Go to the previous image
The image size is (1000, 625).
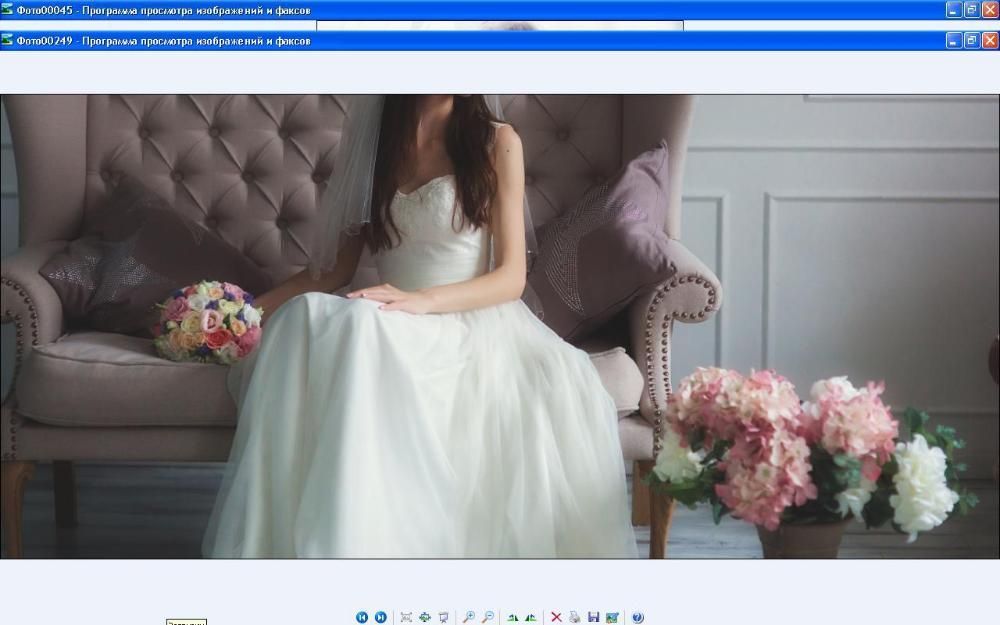(362, 617)
